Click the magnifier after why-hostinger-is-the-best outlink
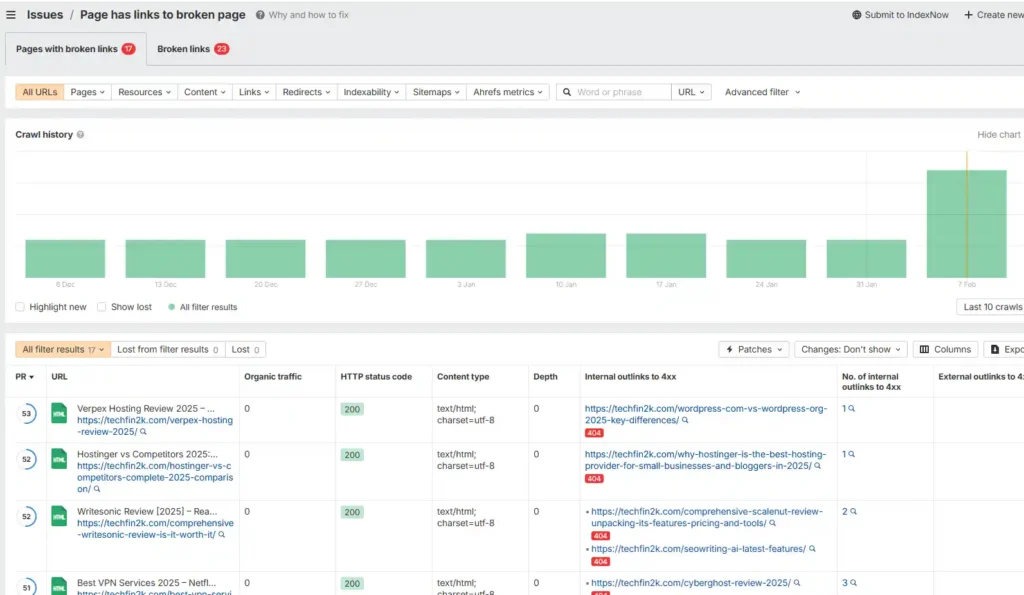Image resolution: width=1024 pixels, height=595 pixels. coord(818,466)
